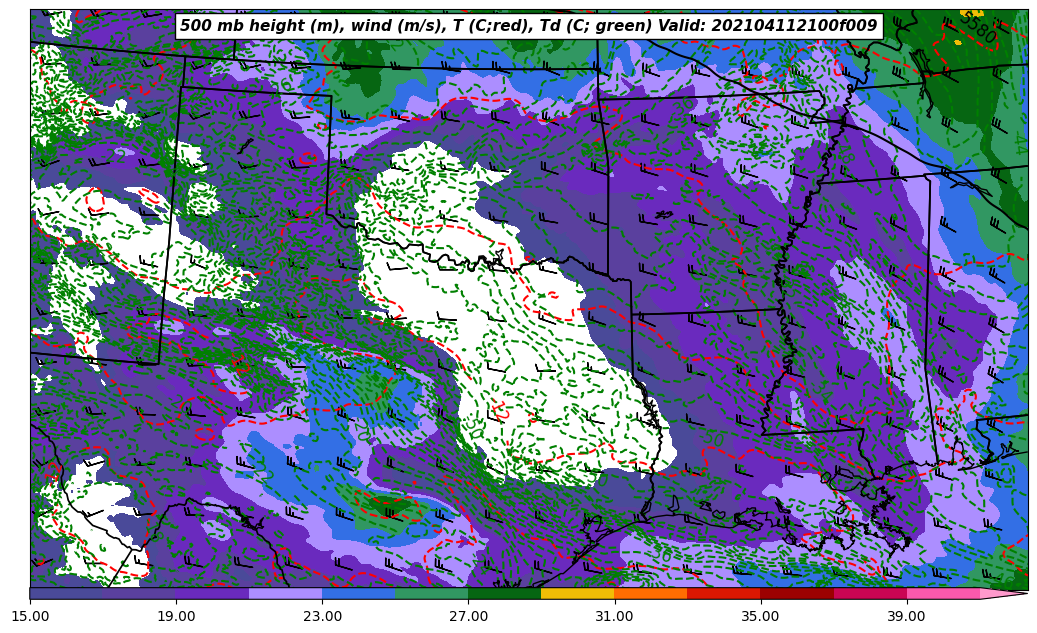Image resolution: width=1037 pixels, height=633 pixels.
Task: Click the 39.00 colorbar tick label
Action: pyautogui.click(x=906, y=617)
